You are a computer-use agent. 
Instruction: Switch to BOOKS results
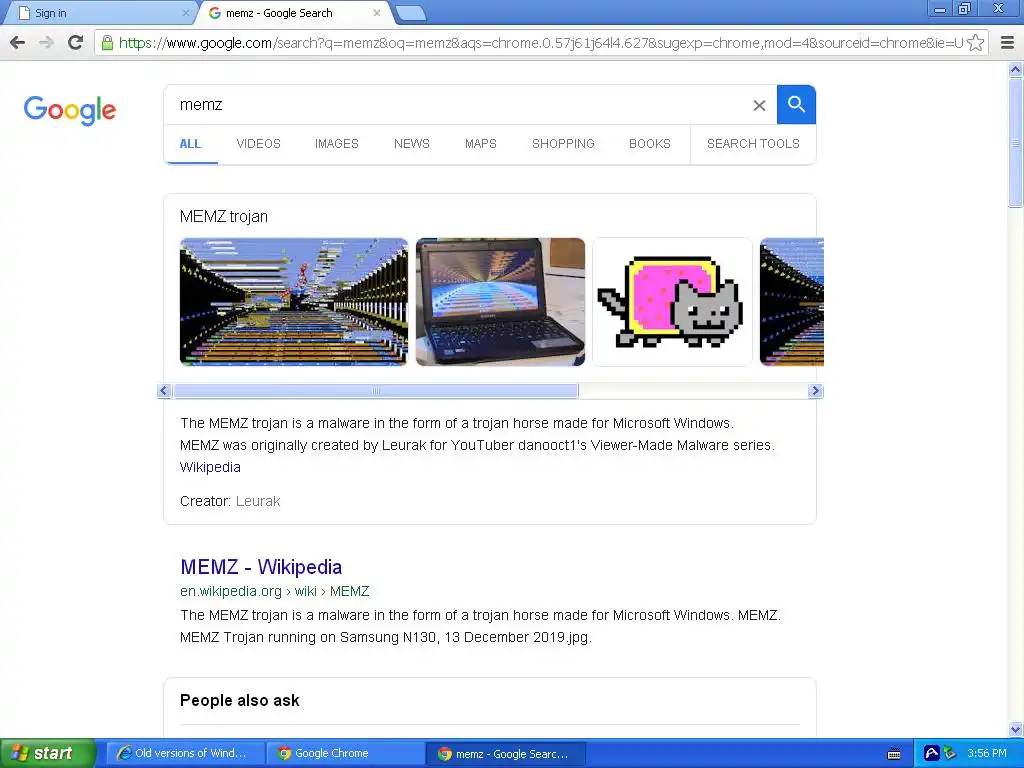tap(650, 144)
